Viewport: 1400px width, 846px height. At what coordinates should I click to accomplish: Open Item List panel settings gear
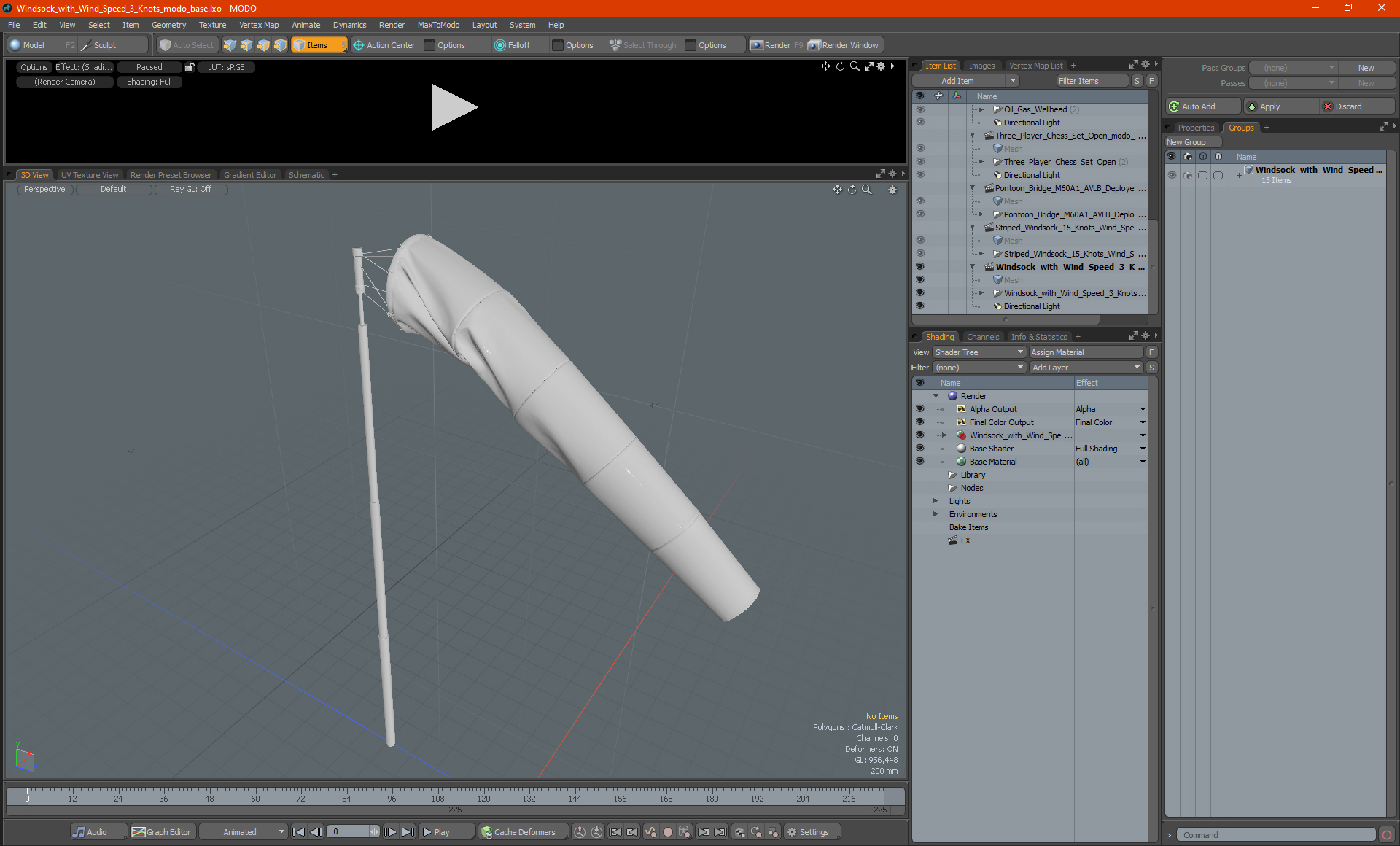[x=1146, y=65]
